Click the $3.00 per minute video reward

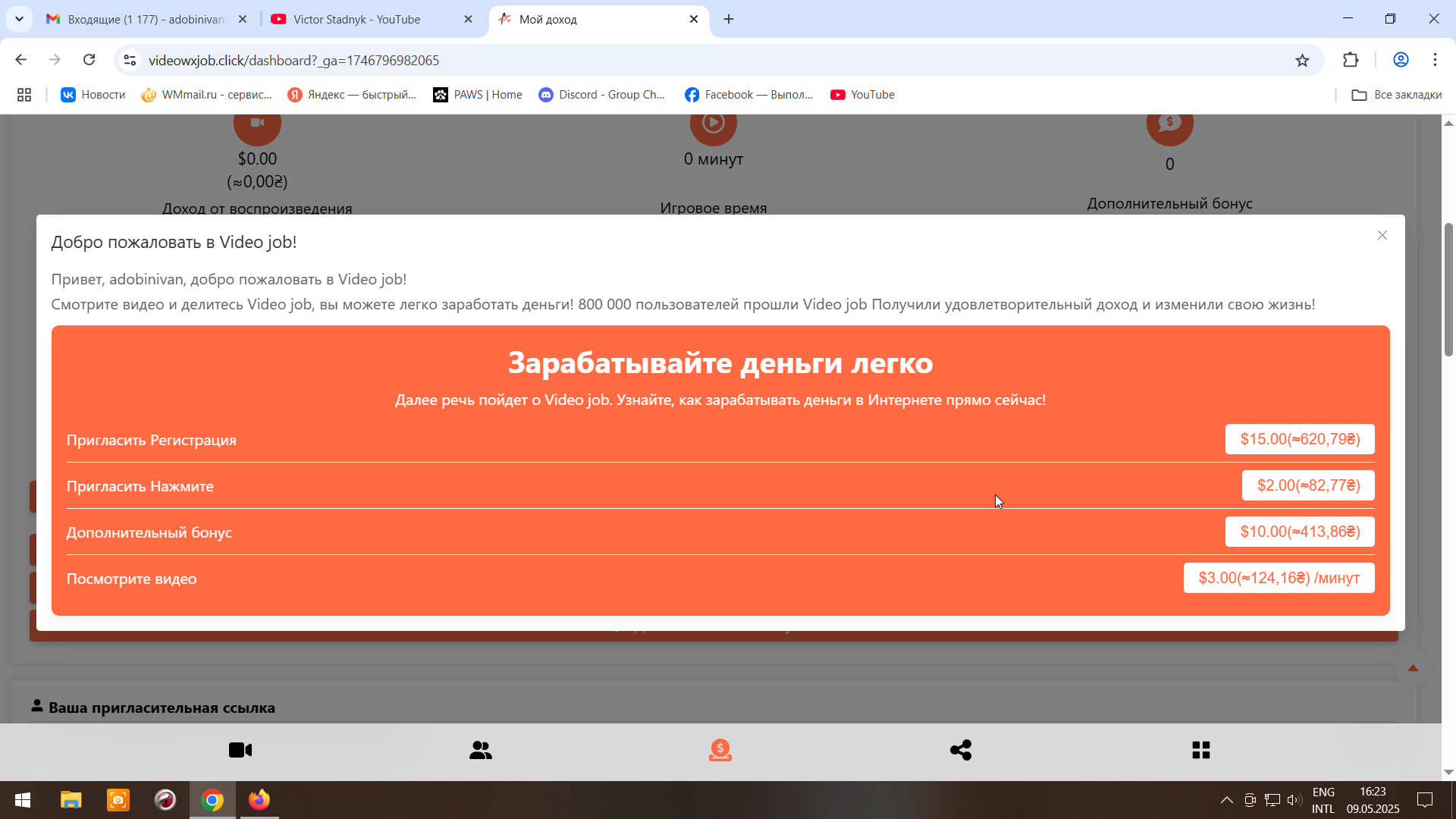pos(1279,578)
